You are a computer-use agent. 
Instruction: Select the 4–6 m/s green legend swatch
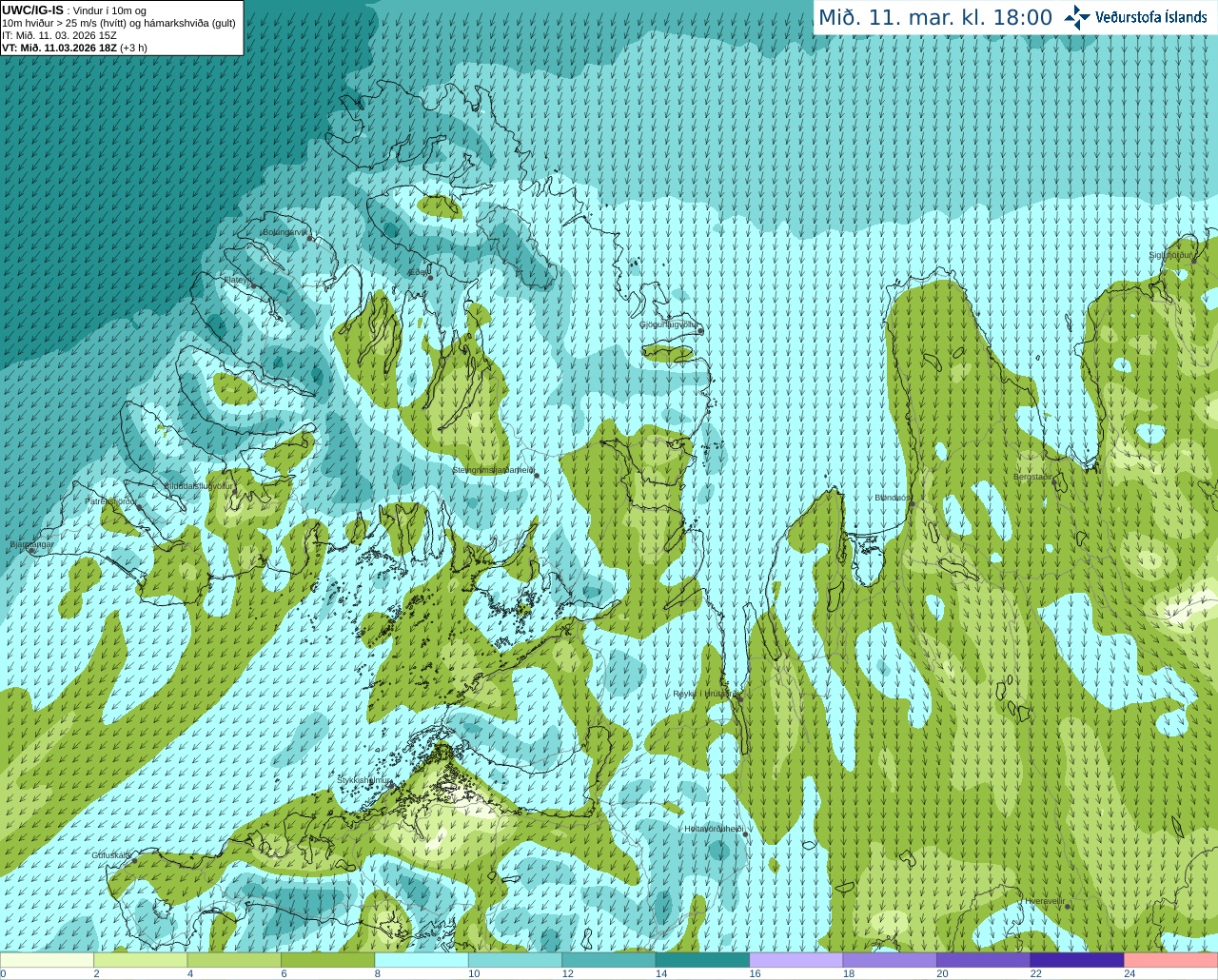(234, 960)
